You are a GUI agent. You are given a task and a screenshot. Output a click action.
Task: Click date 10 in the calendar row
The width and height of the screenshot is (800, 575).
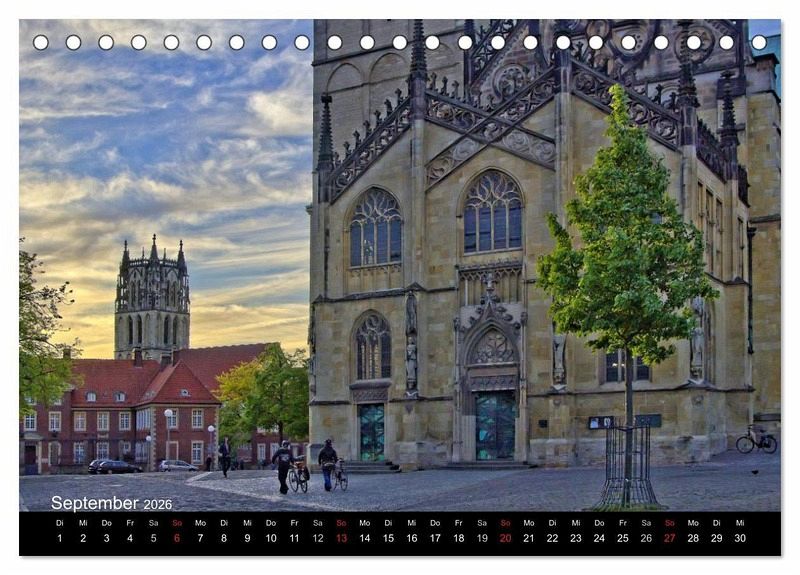(271, 538)
